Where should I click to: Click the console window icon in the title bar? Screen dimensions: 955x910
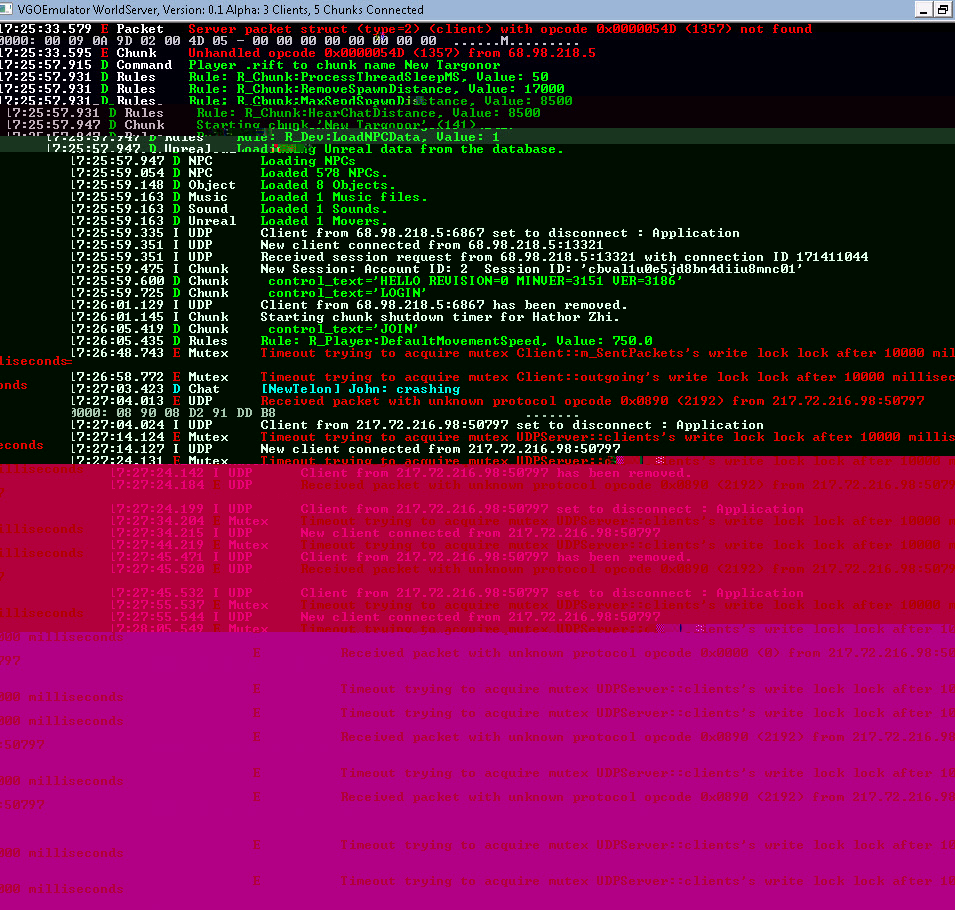point(8,10)
